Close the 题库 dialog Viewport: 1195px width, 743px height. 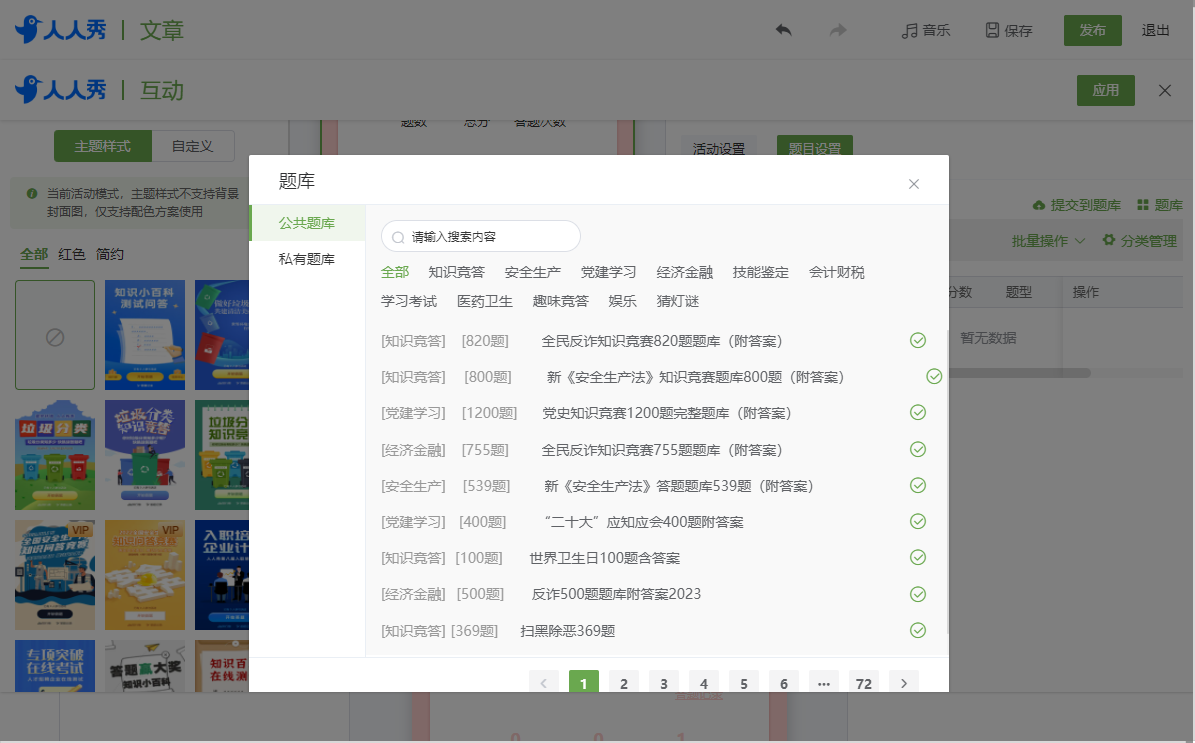tap(914, 184)
